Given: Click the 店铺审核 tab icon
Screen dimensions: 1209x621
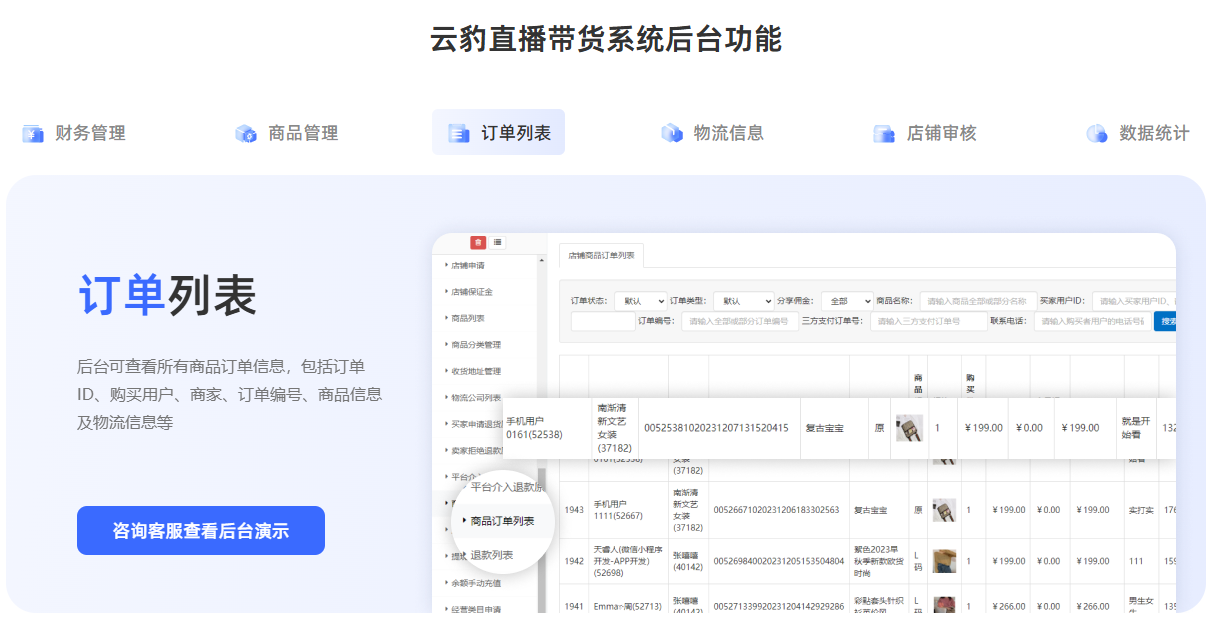Looking at the screenshot, I should pyautogui.click(x=884, y=133).
